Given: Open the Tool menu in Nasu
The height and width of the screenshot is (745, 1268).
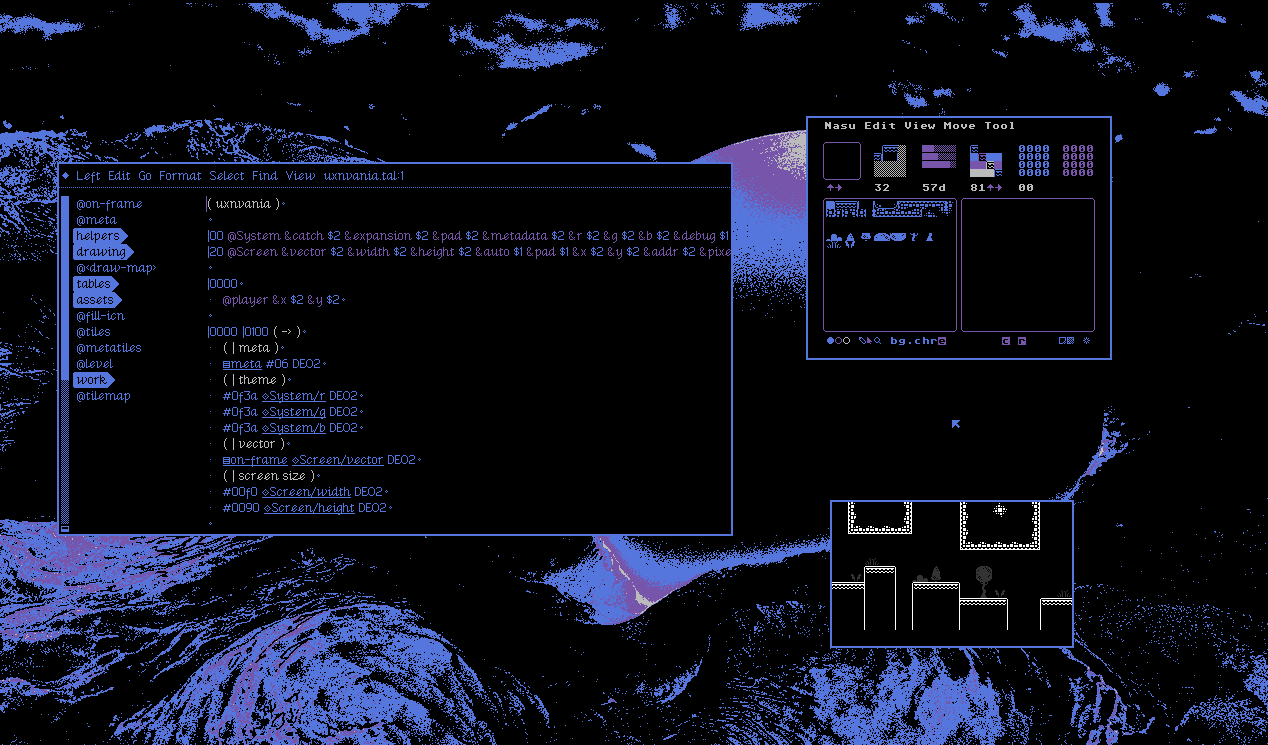Looking at the screenshot, I should [999, 126].
